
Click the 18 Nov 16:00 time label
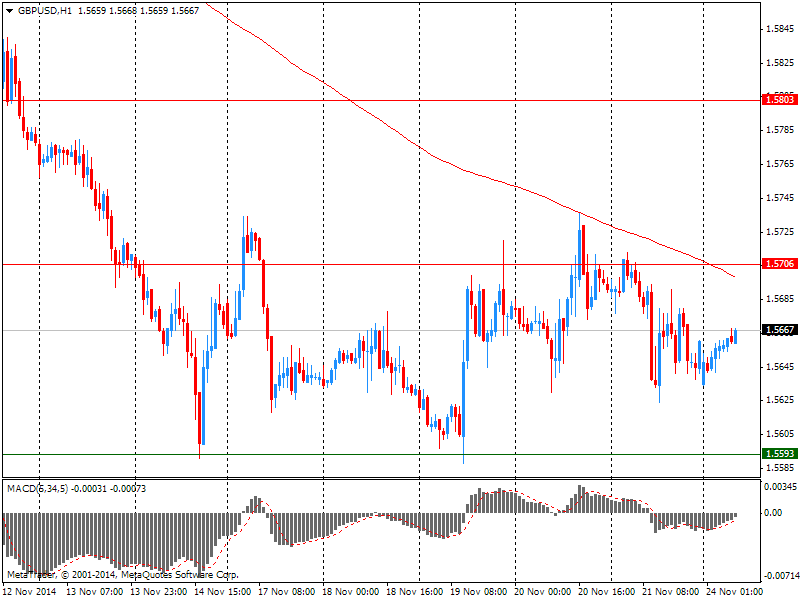coord(415,592)
